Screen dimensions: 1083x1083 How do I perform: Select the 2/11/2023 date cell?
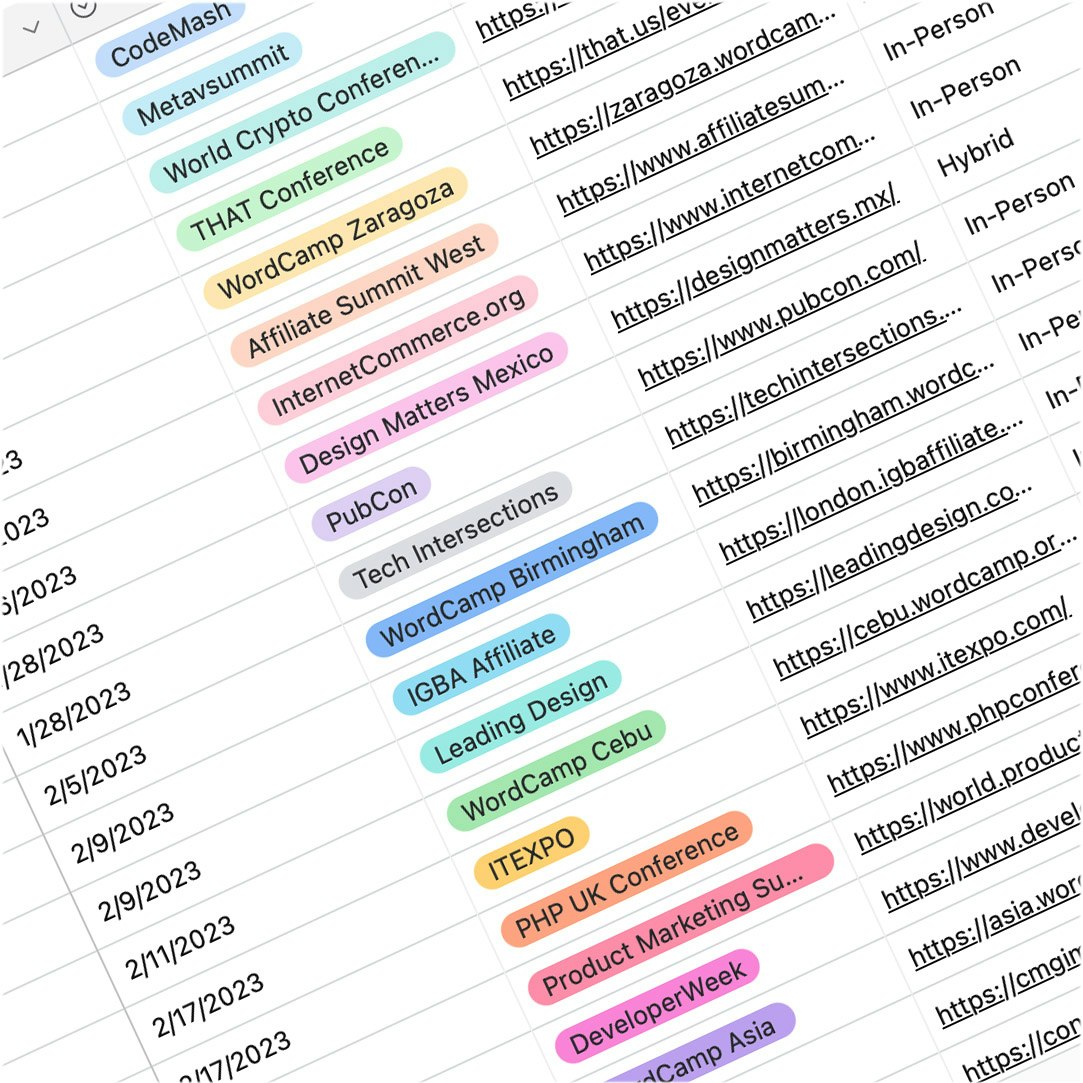pos(180,946)
